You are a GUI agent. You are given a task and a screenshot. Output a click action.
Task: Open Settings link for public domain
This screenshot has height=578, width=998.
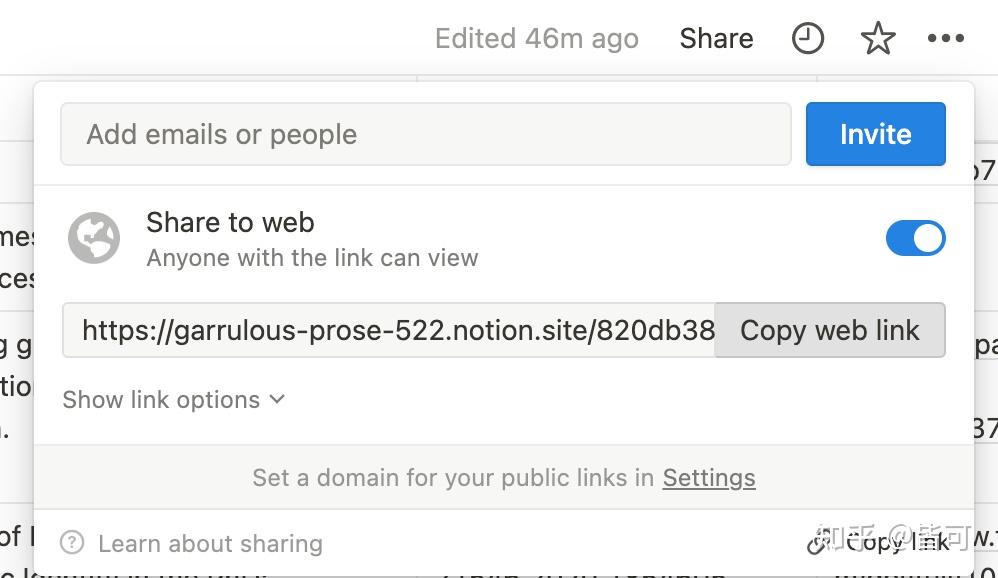click(x=708, y=478)
